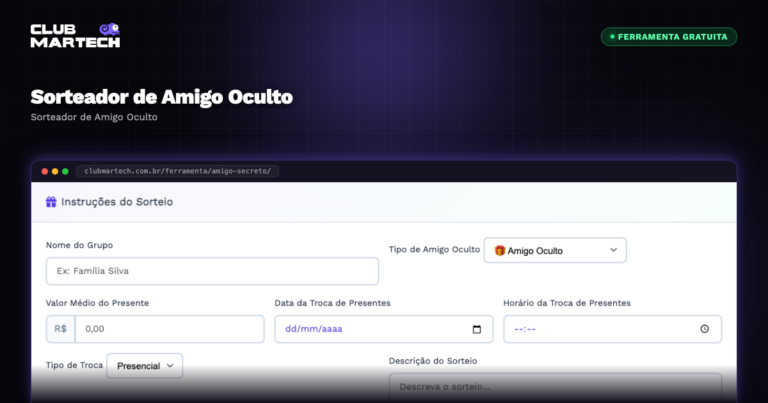This screenshot has height=403, width=768.
Task: Open the Tipo de Amigo Oculto dropdown
Action: click(x=555, y=250)
